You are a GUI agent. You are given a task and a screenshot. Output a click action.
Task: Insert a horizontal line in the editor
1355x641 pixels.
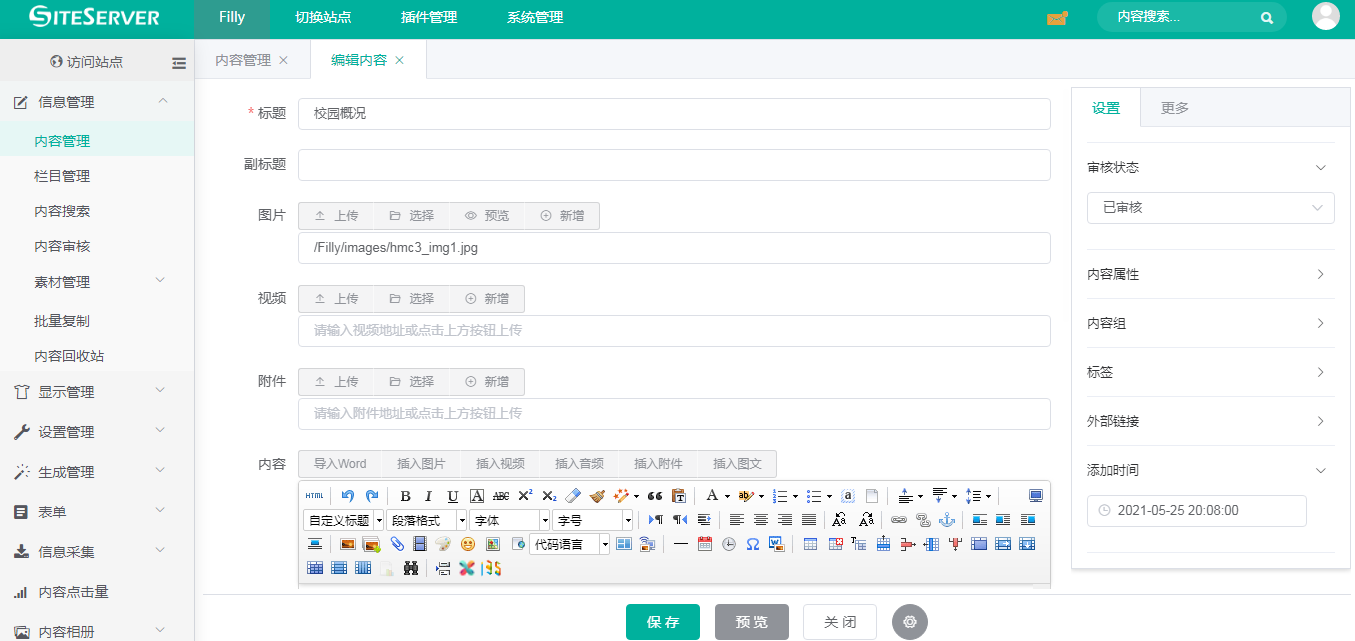[x=680, y=544]
